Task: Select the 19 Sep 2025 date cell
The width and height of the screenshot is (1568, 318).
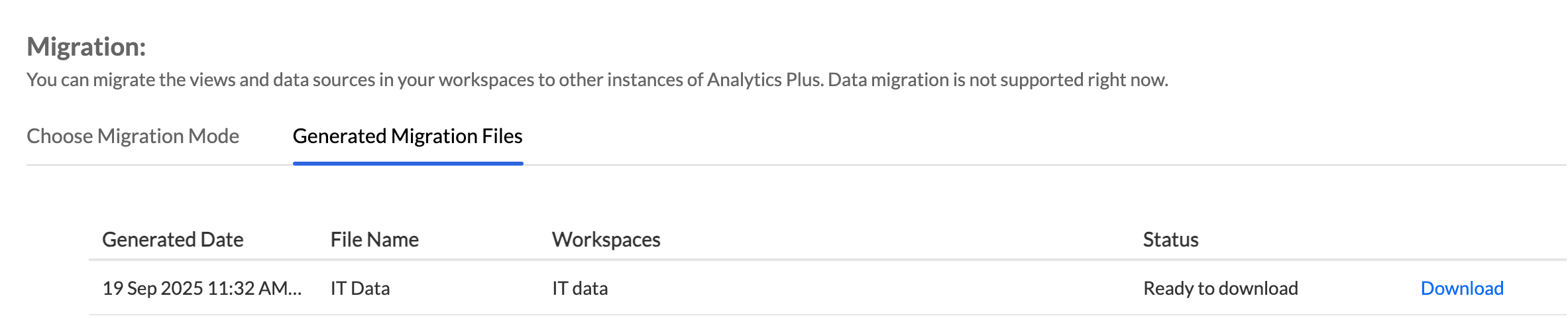Action: coord(152,288)
